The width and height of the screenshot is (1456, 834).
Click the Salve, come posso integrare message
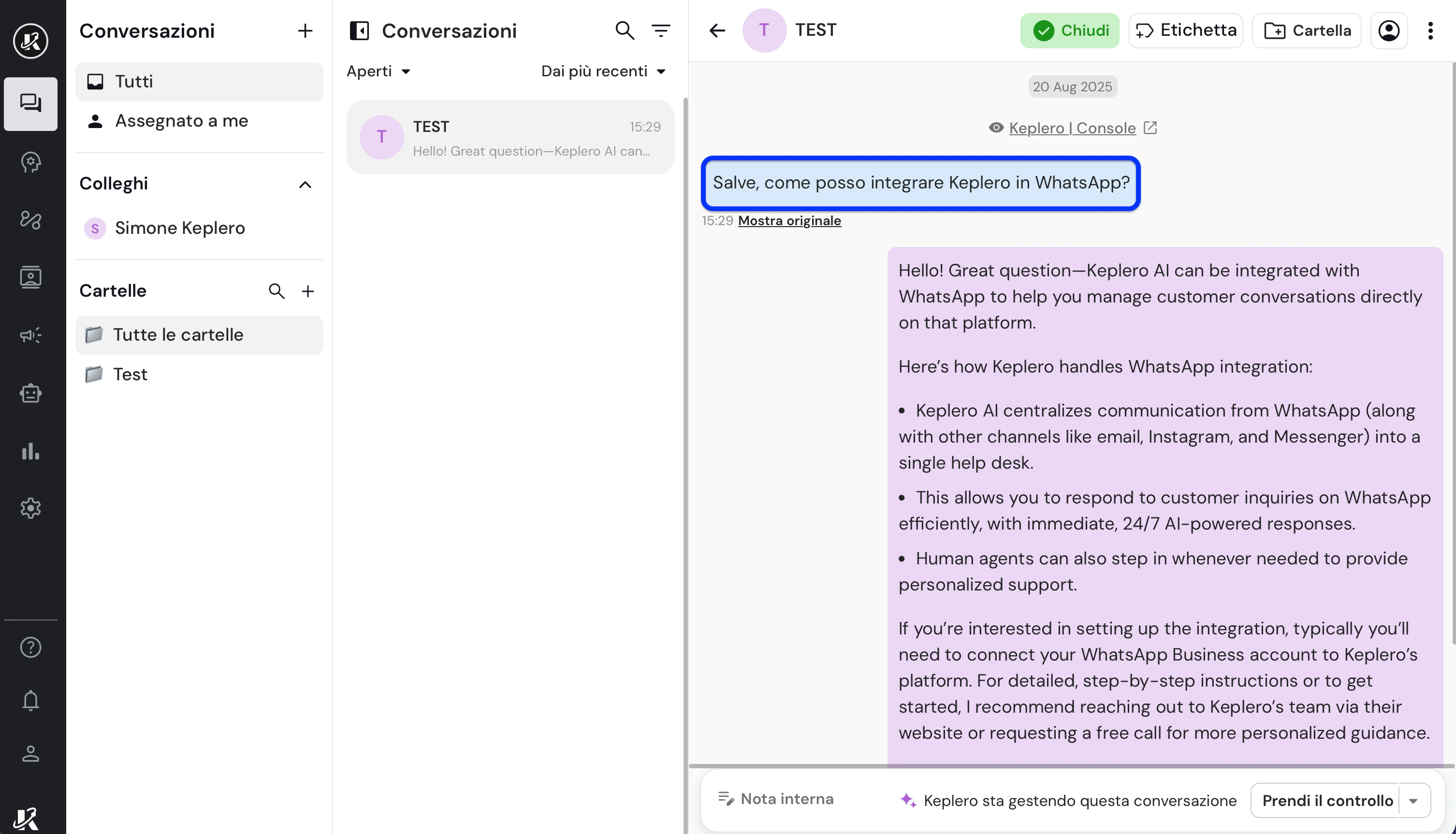tap(921, 183)
